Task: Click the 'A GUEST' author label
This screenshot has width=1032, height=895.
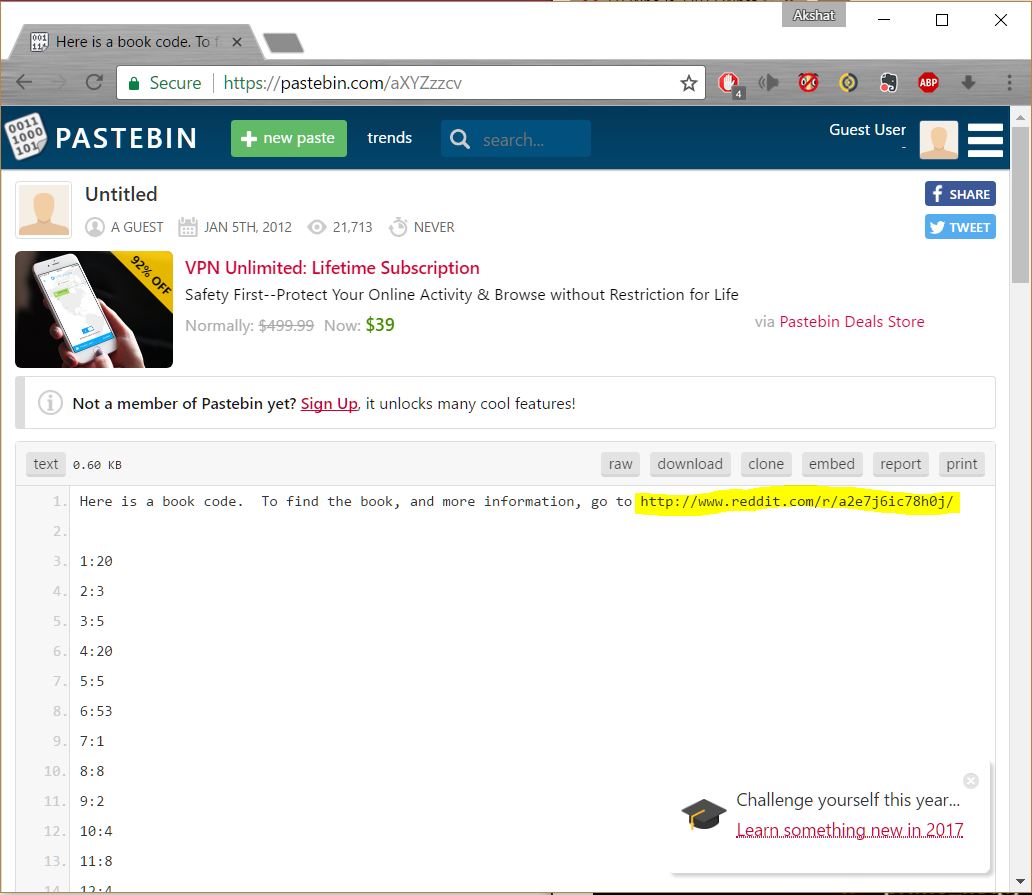Action: (137, 227)
